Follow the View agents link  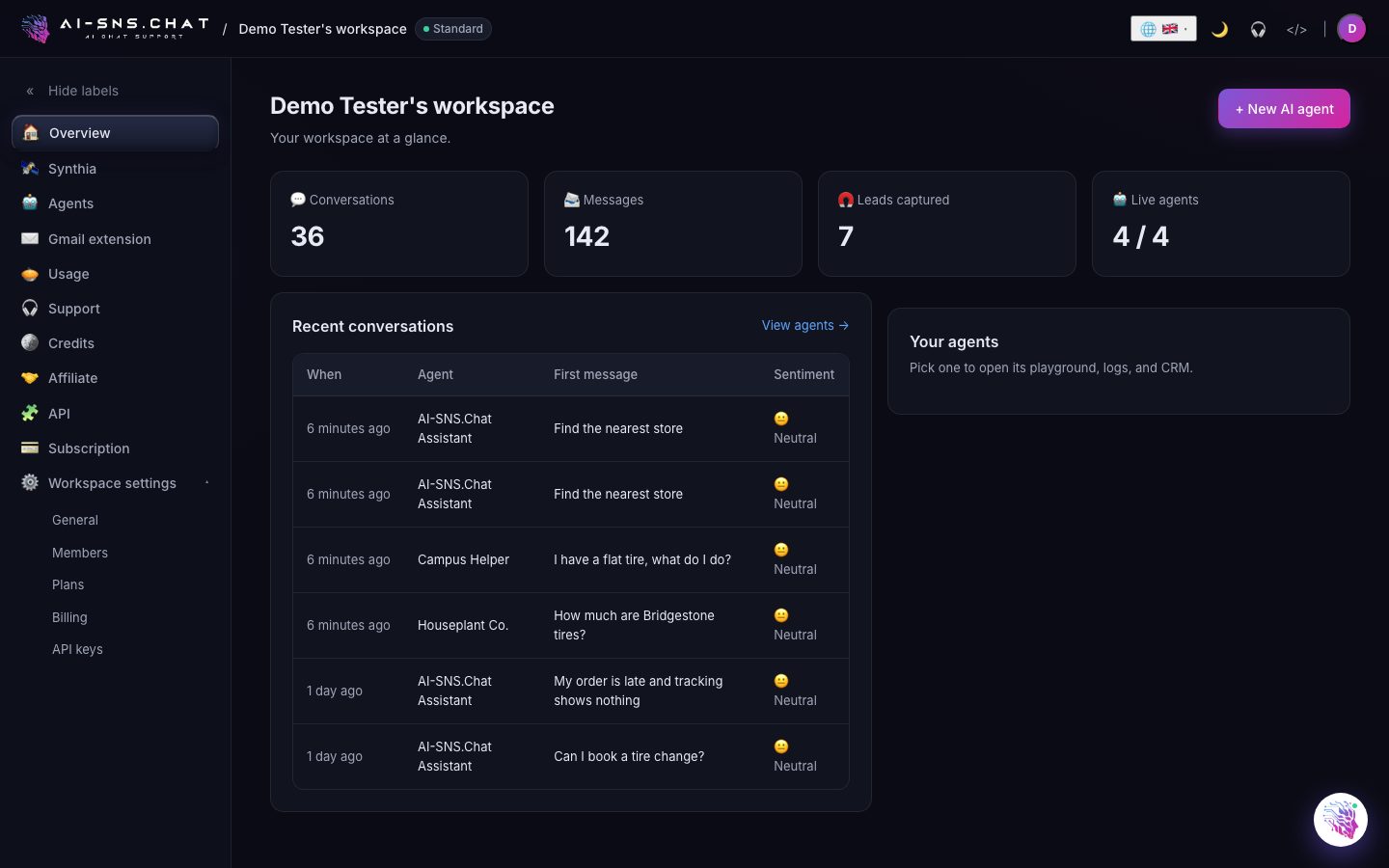(x=805, y=325)
